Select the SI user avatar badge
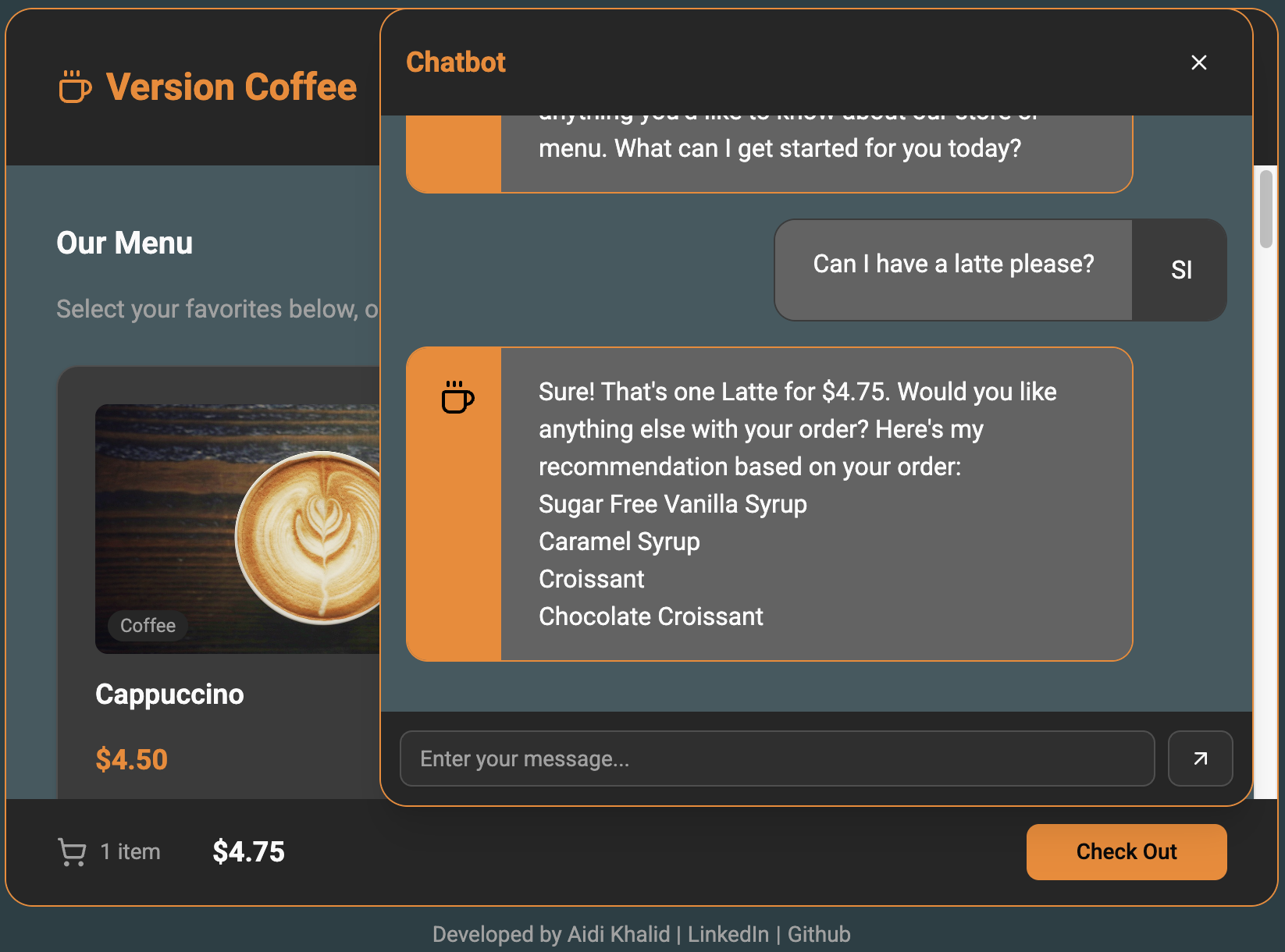The height and width of the screenshot is (952, 1285). tap(1180, 269)
